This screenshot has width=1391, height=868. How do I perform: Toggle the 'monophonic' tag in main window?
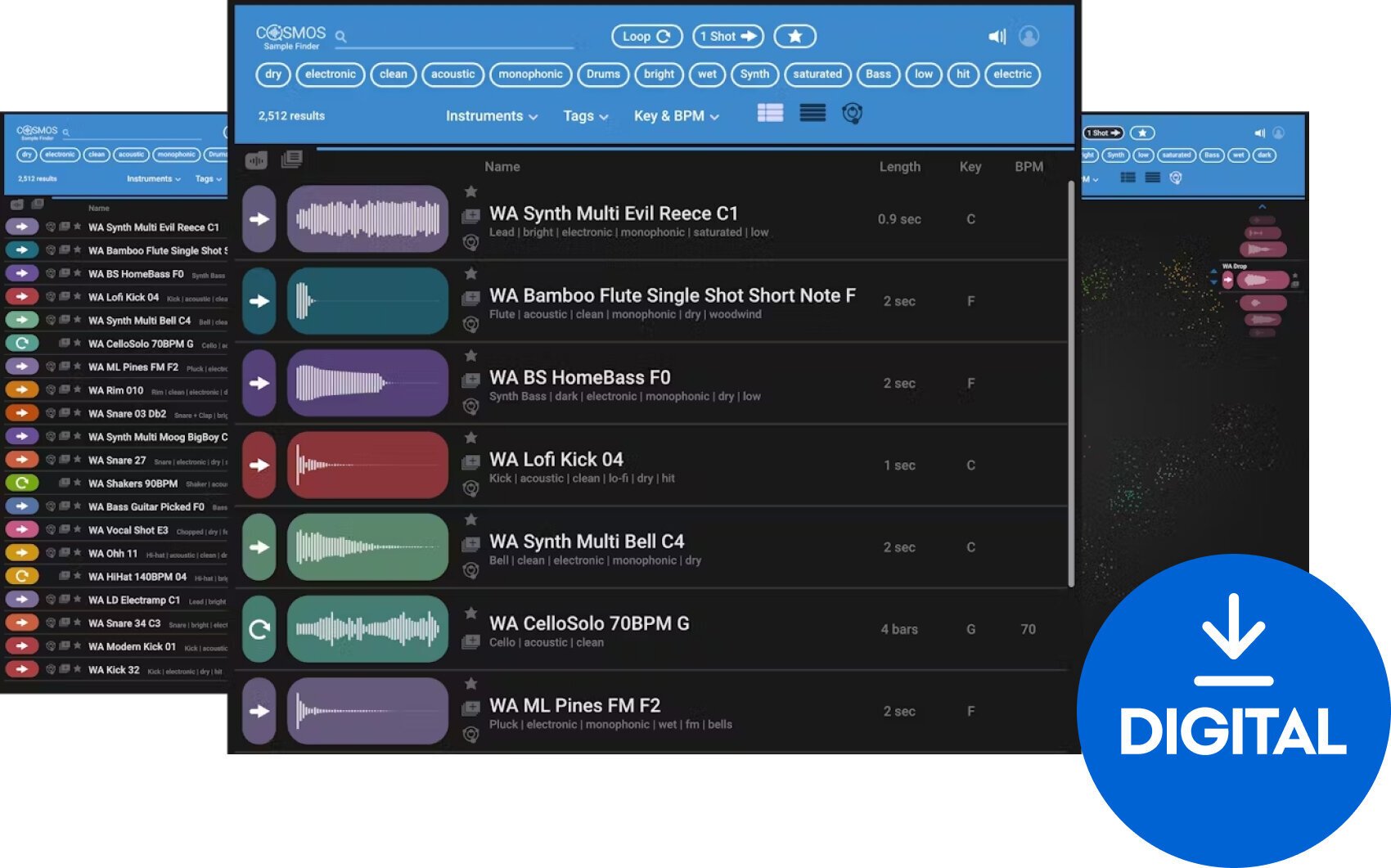[x=530, y=74]
